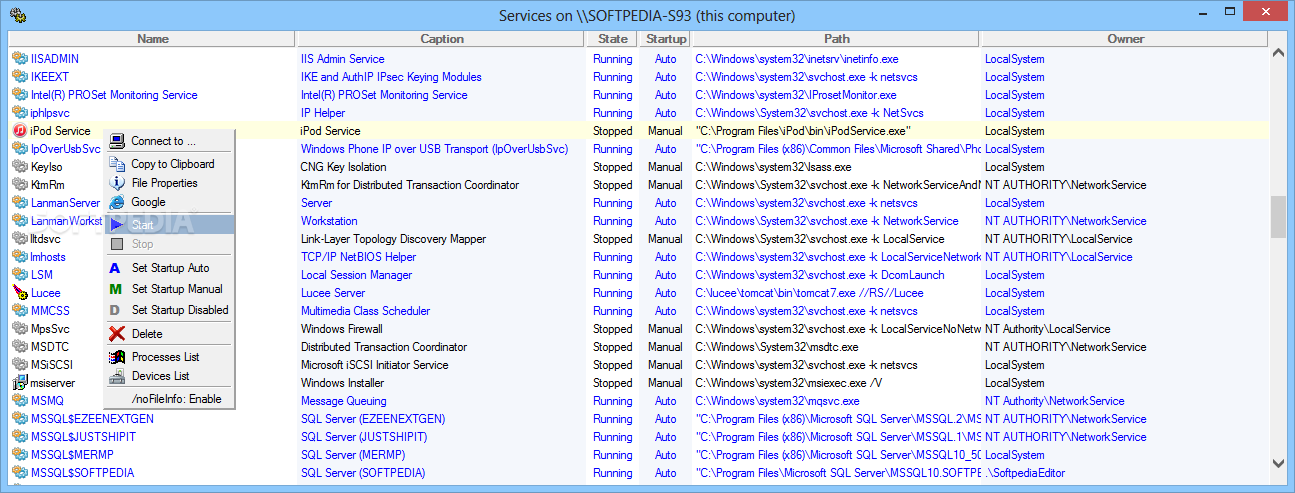This screenshot has height=493, width=1295.
Task: Click the scrollbar down arrow
Action: point(1278,463)
